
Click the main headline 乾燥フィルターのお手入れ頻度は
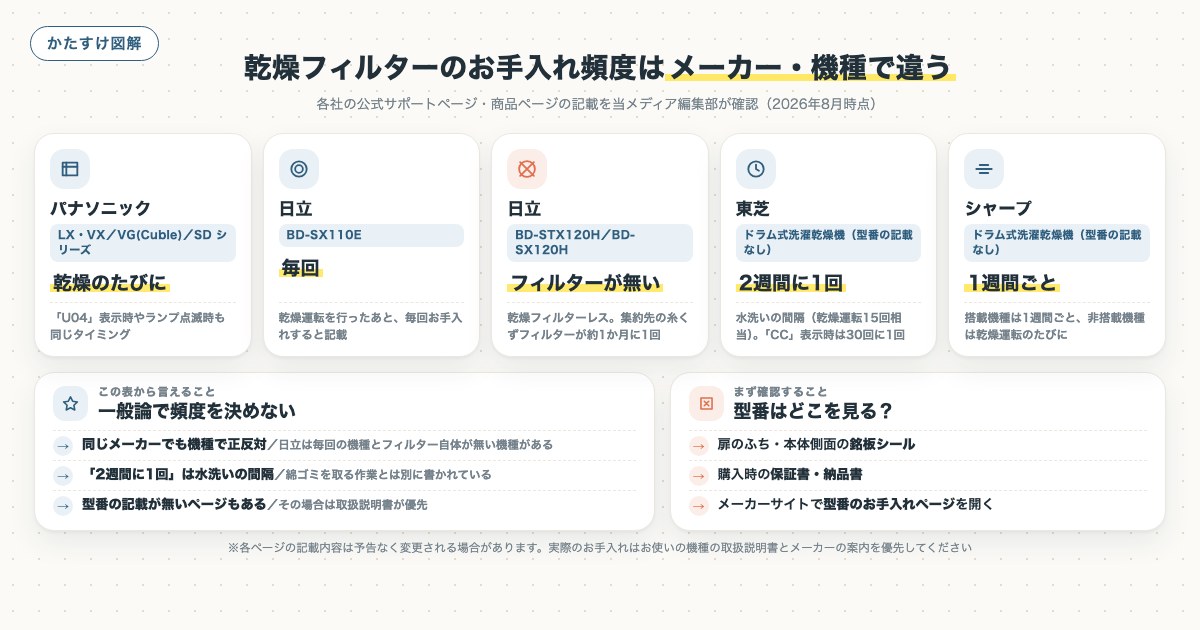[x=455, y=67]
